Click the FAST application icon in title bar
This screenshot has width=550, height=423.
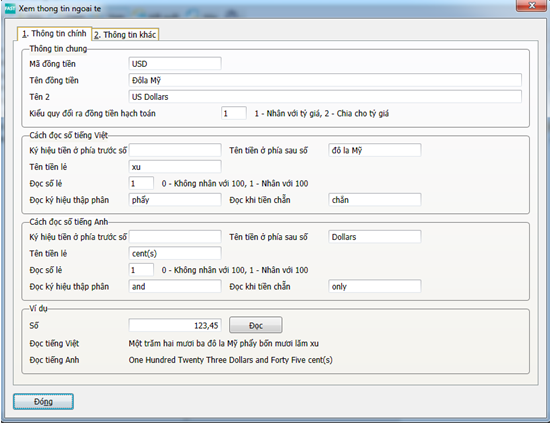pos(10,8)
